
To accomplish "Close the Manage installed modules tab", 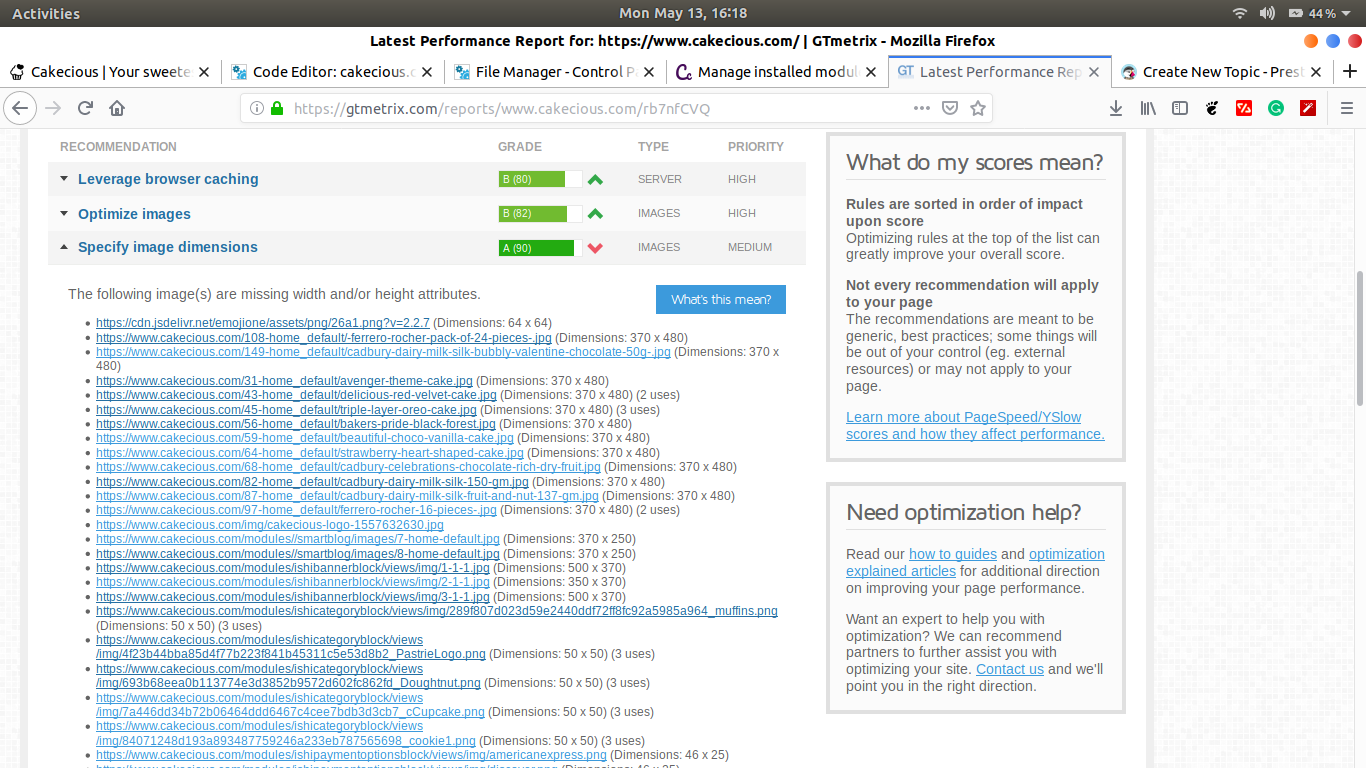I will (x=870, y=72).
